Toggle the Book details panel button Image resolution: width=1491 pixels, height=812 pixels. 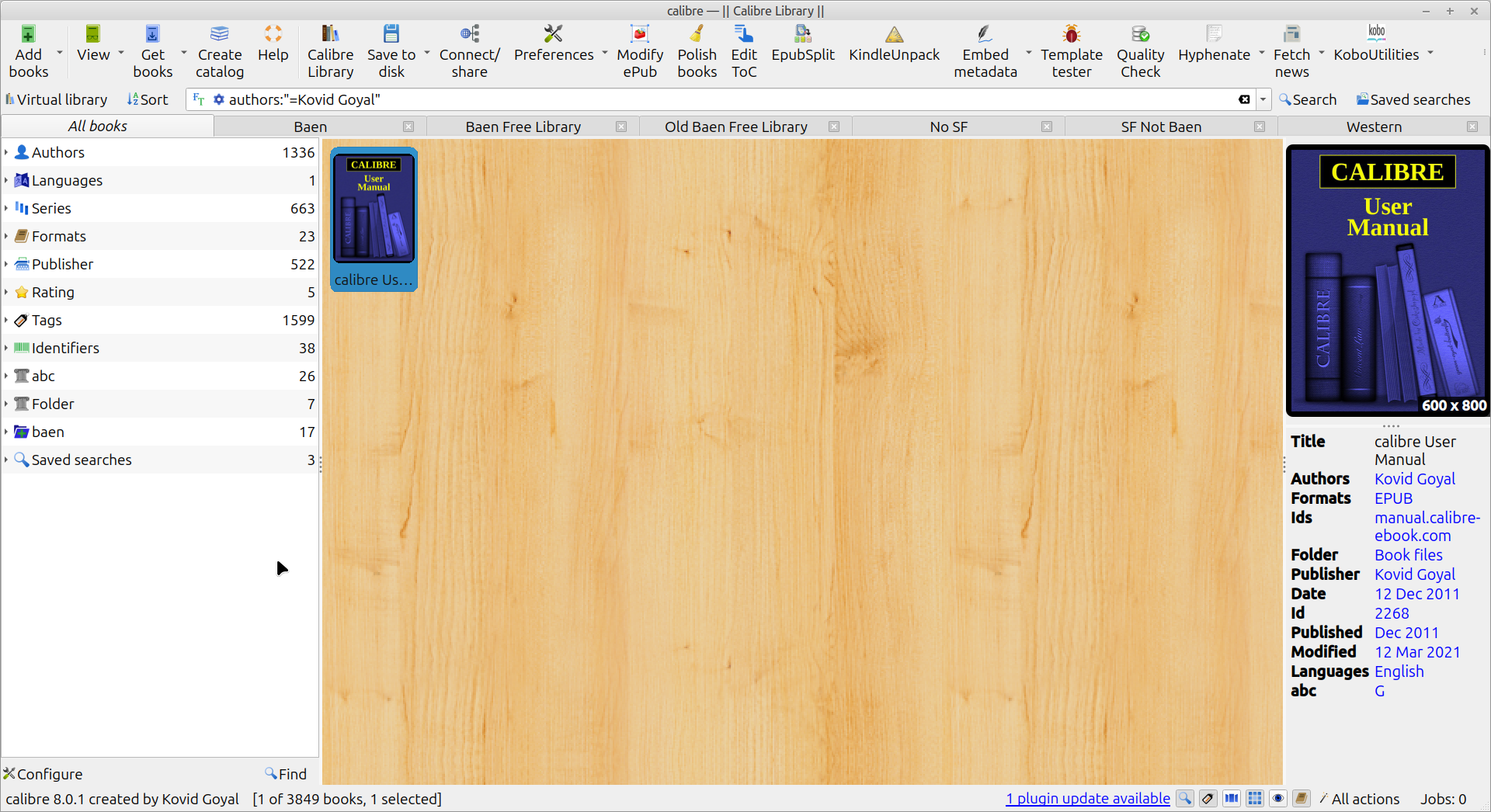coord(1301,799)
